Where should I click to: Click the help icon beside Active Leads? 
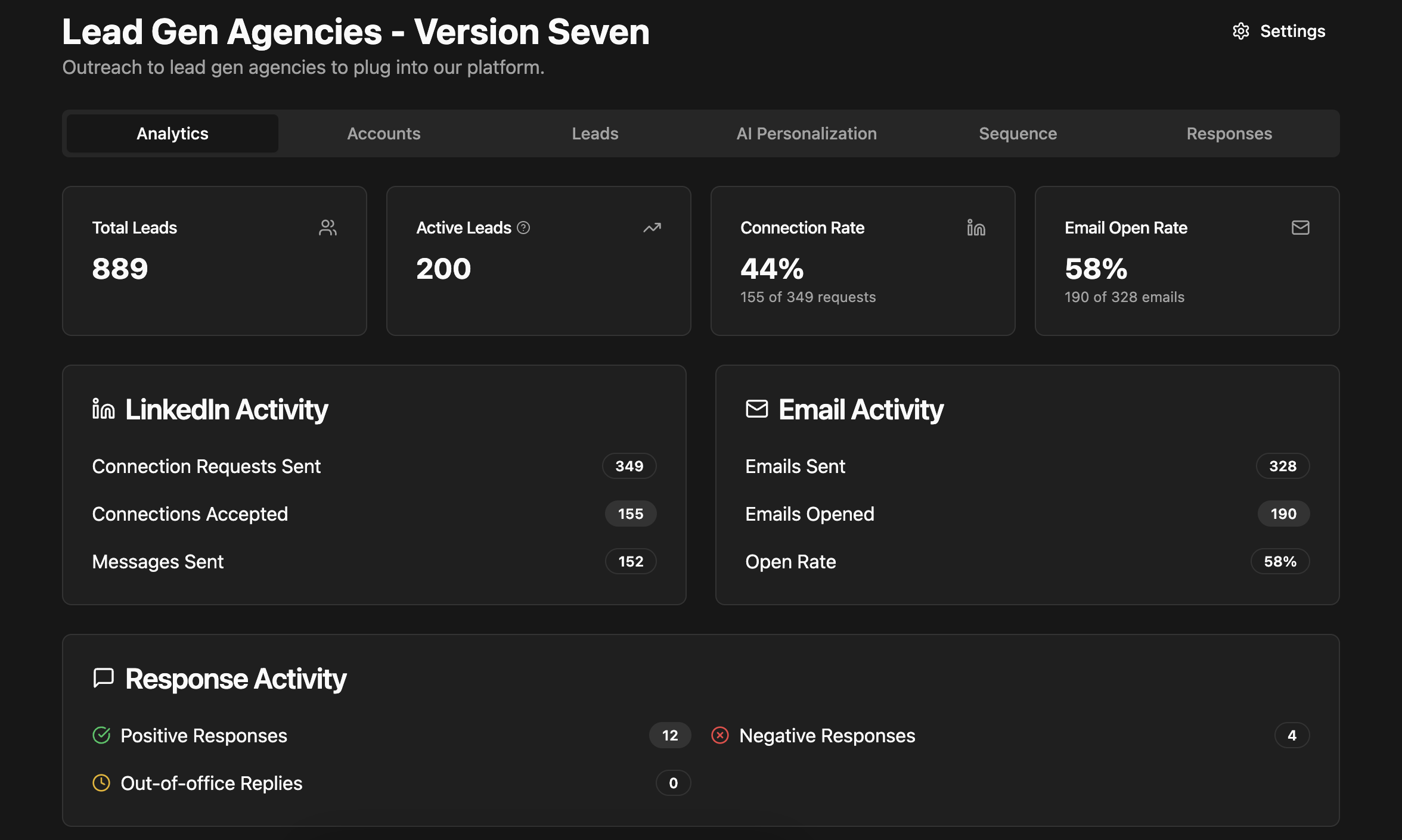[523, 228]
